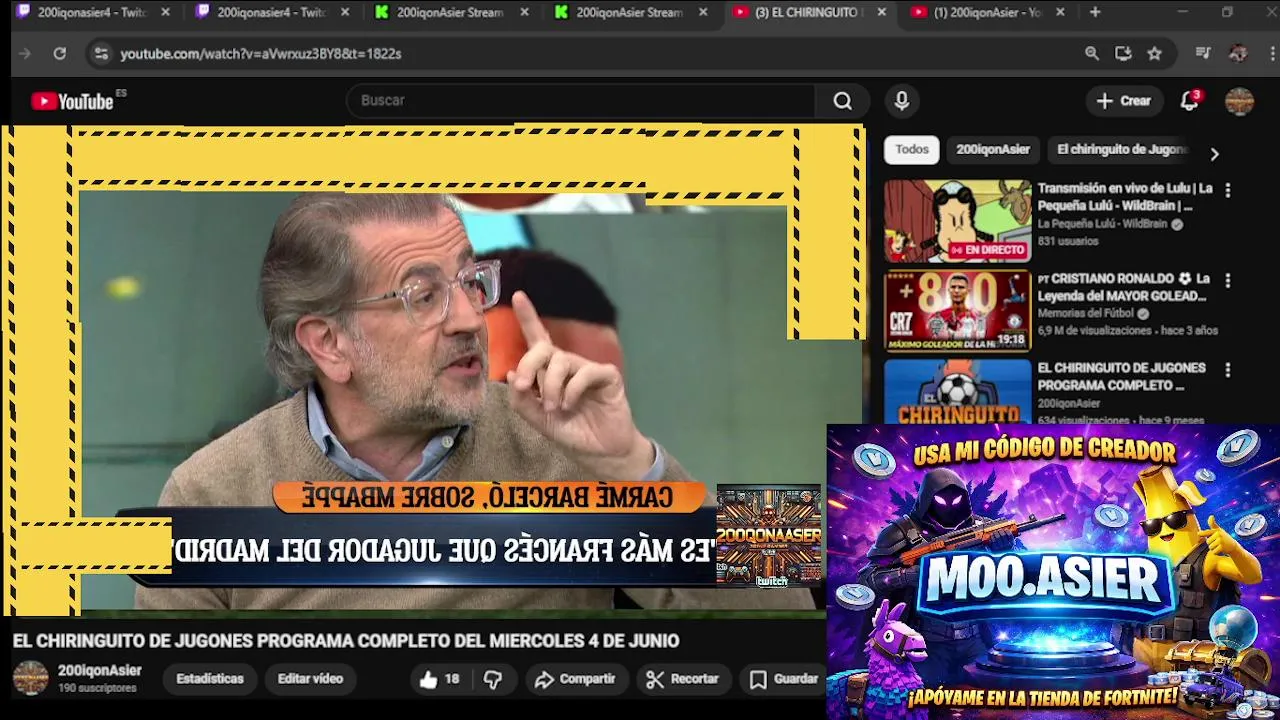
Task: Close the (1) 200iqonAsier YouTube tab
Action: [x=1060, y=13]
